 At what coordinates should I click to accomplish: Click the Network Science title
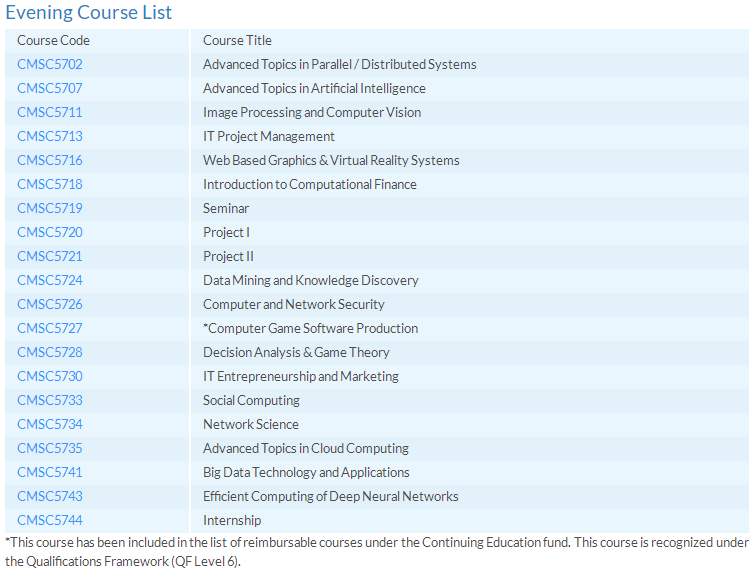point(251,424)
